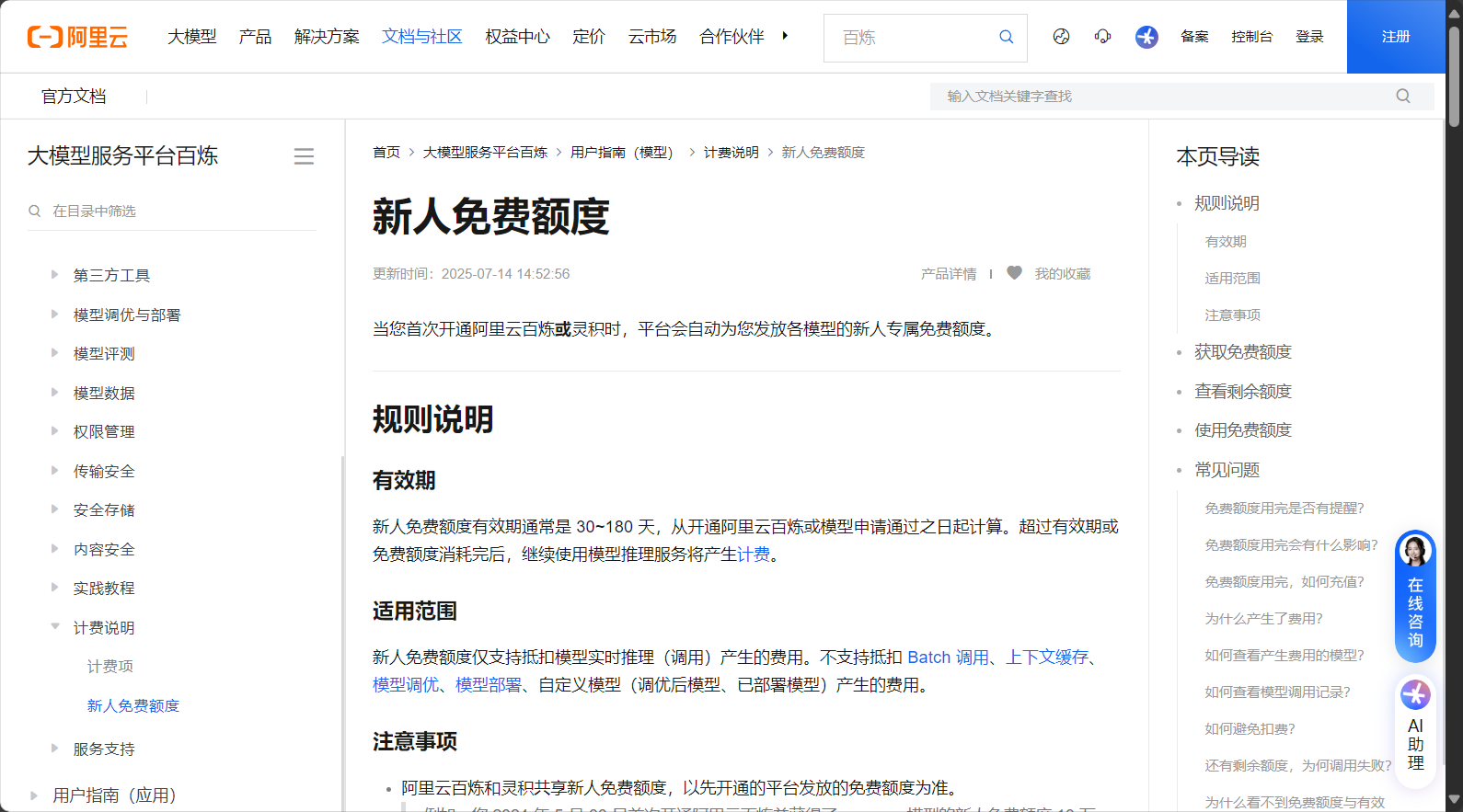Jump to 使用免费额度 in page guide

(1243, 430)
